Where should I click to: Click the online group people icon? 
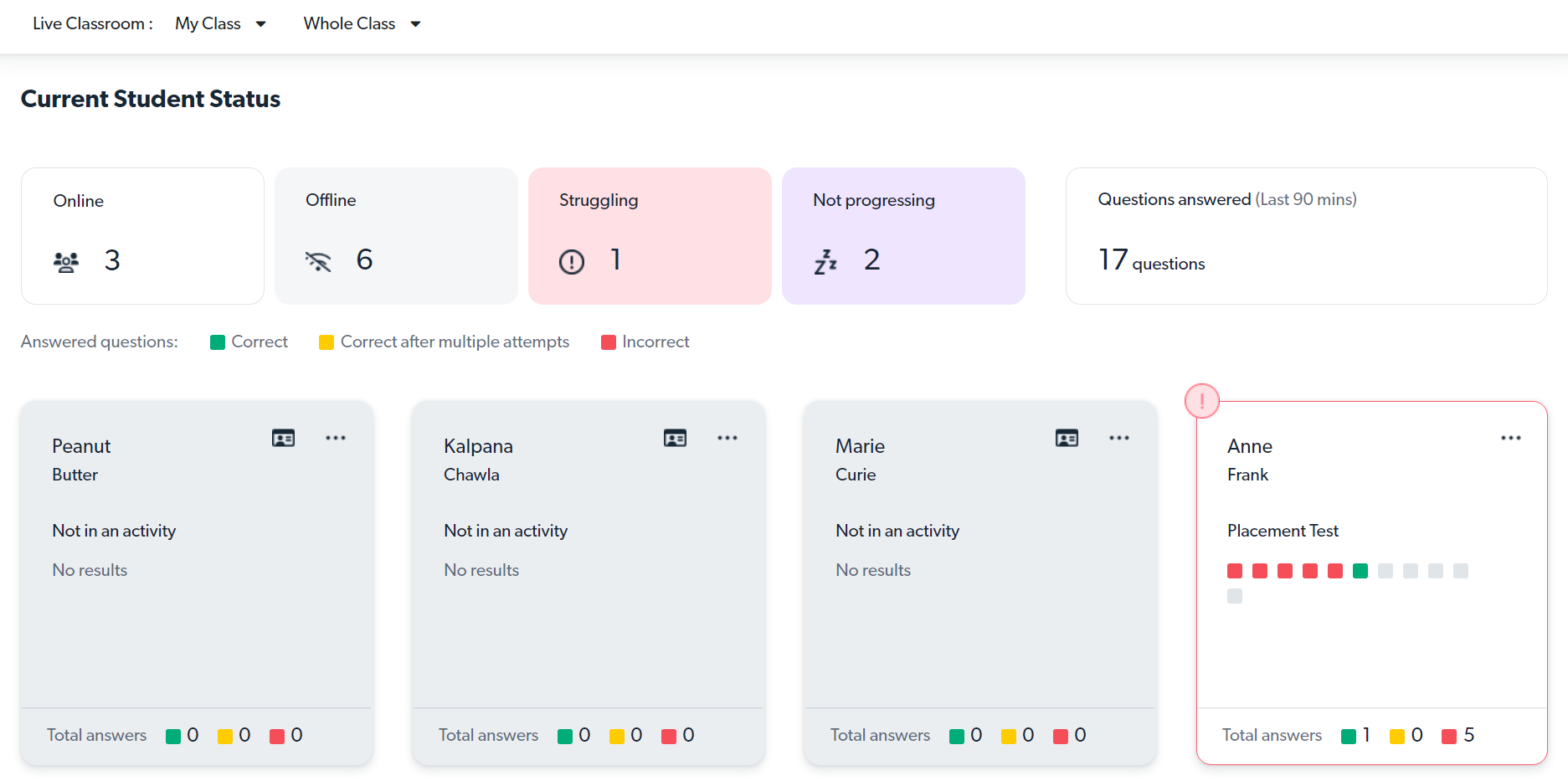click(x=66, y=262)
